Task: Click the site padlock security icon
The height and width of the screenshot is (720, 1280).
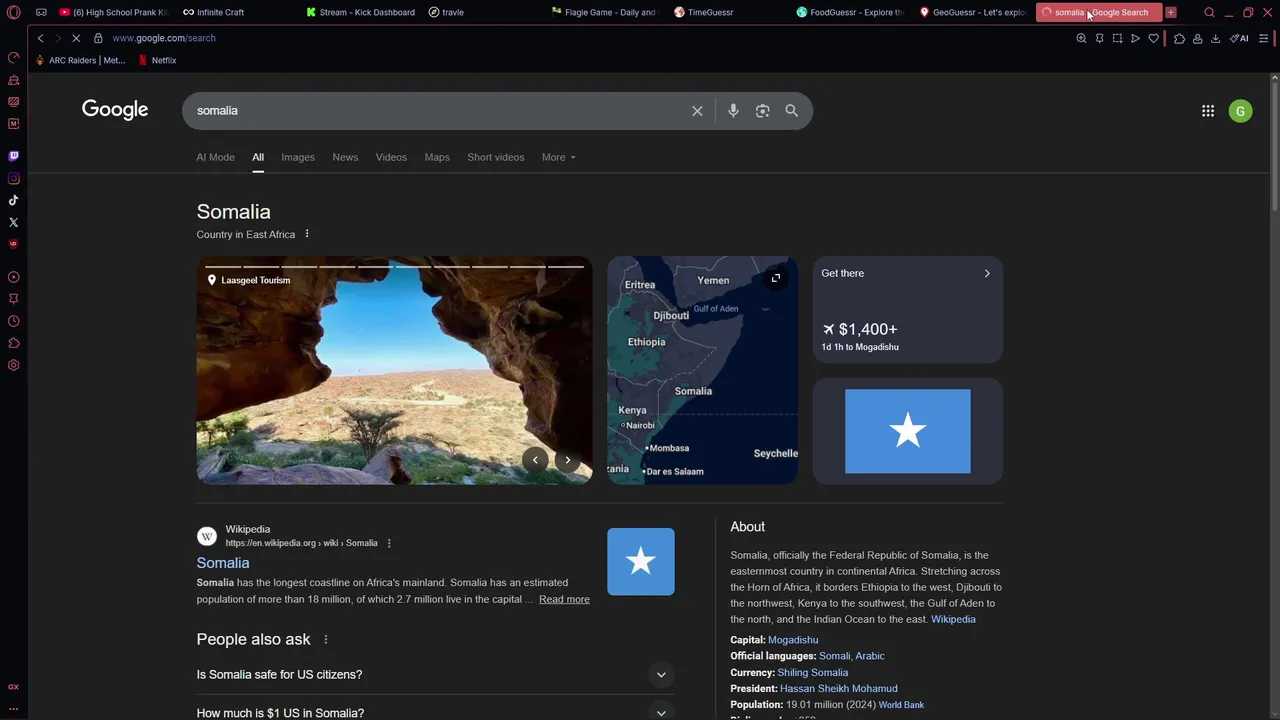Action: pyautogui.click(x=98, y=38)
